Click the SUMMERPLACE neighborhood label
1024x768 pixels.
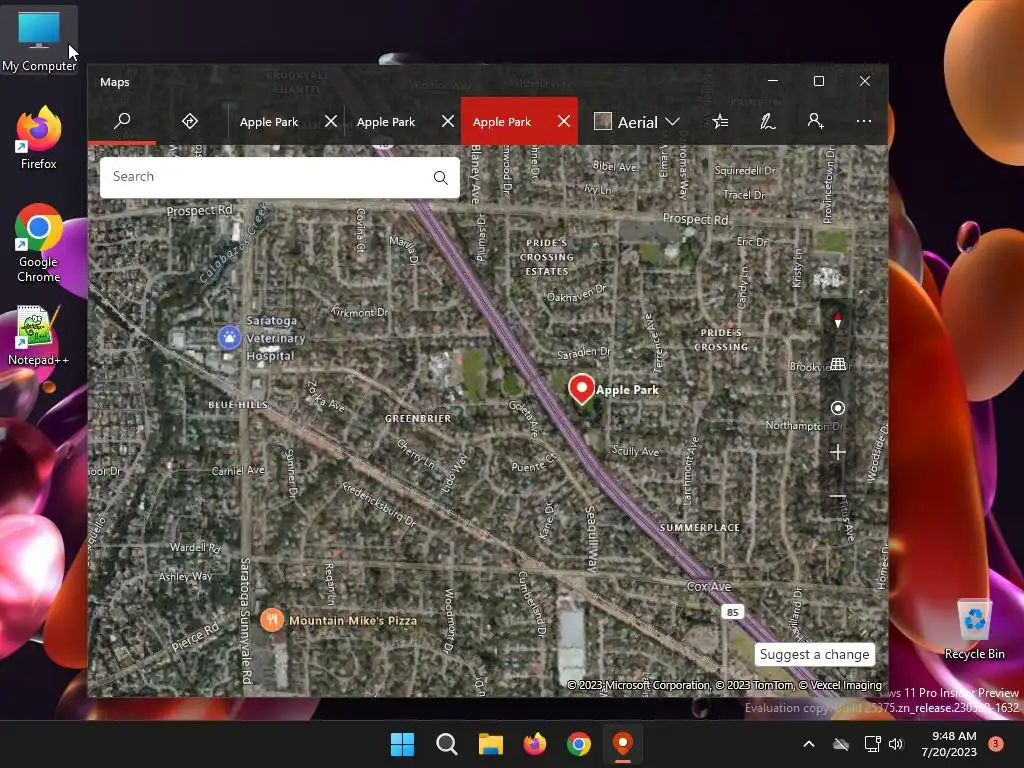click(x=699, y=528)
